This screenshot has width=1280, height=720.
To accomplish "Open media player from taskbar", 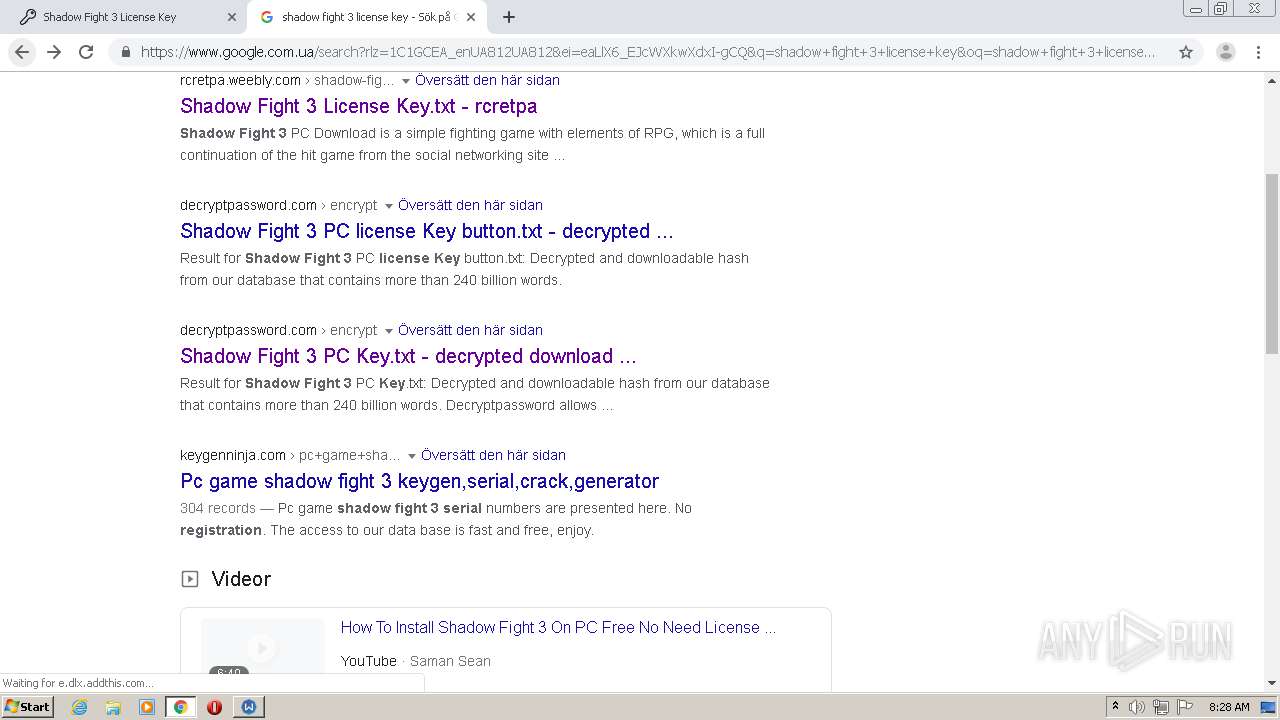I will (147, 707).
